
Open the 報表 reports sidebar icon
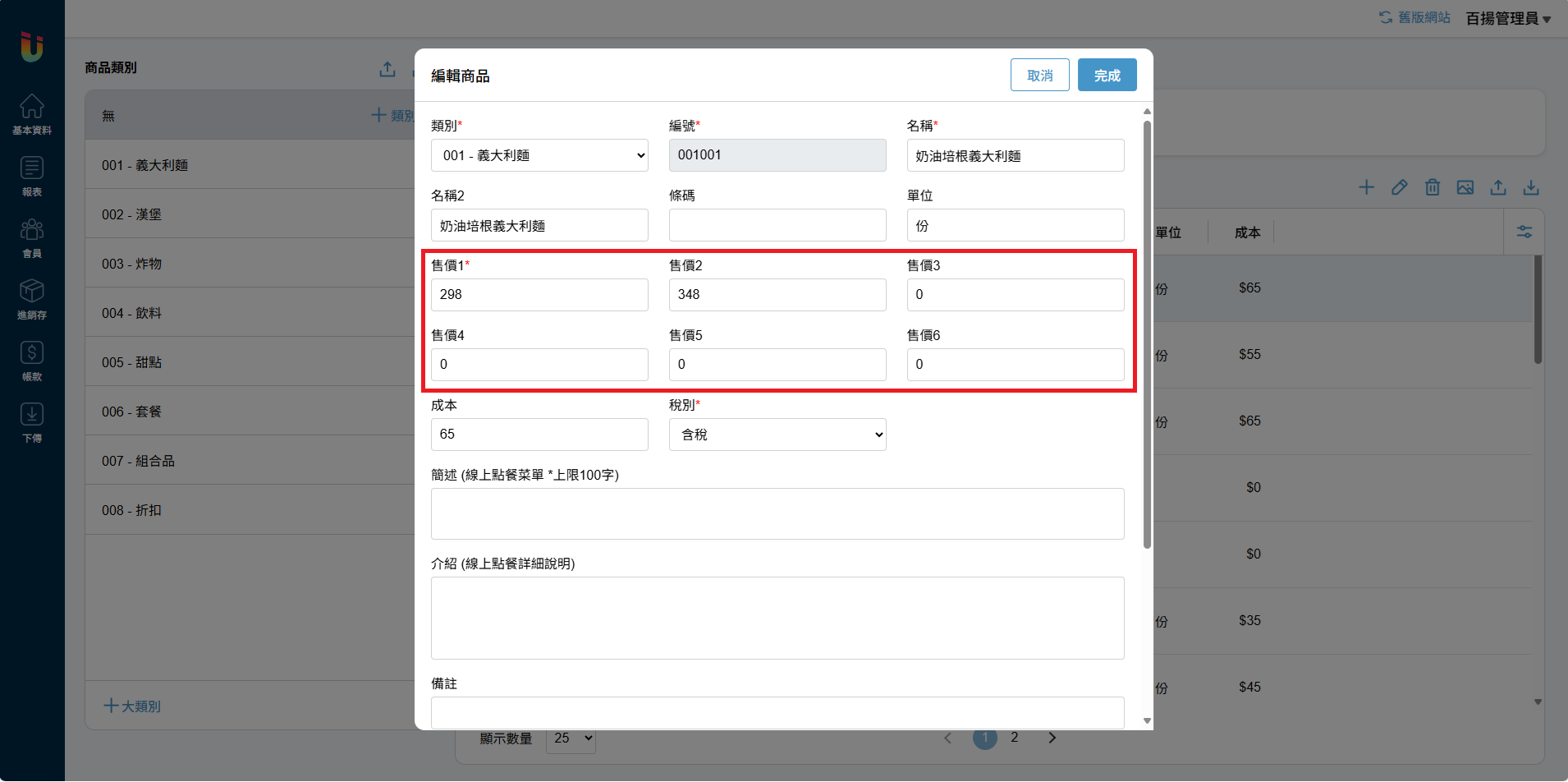coord(32,176)
